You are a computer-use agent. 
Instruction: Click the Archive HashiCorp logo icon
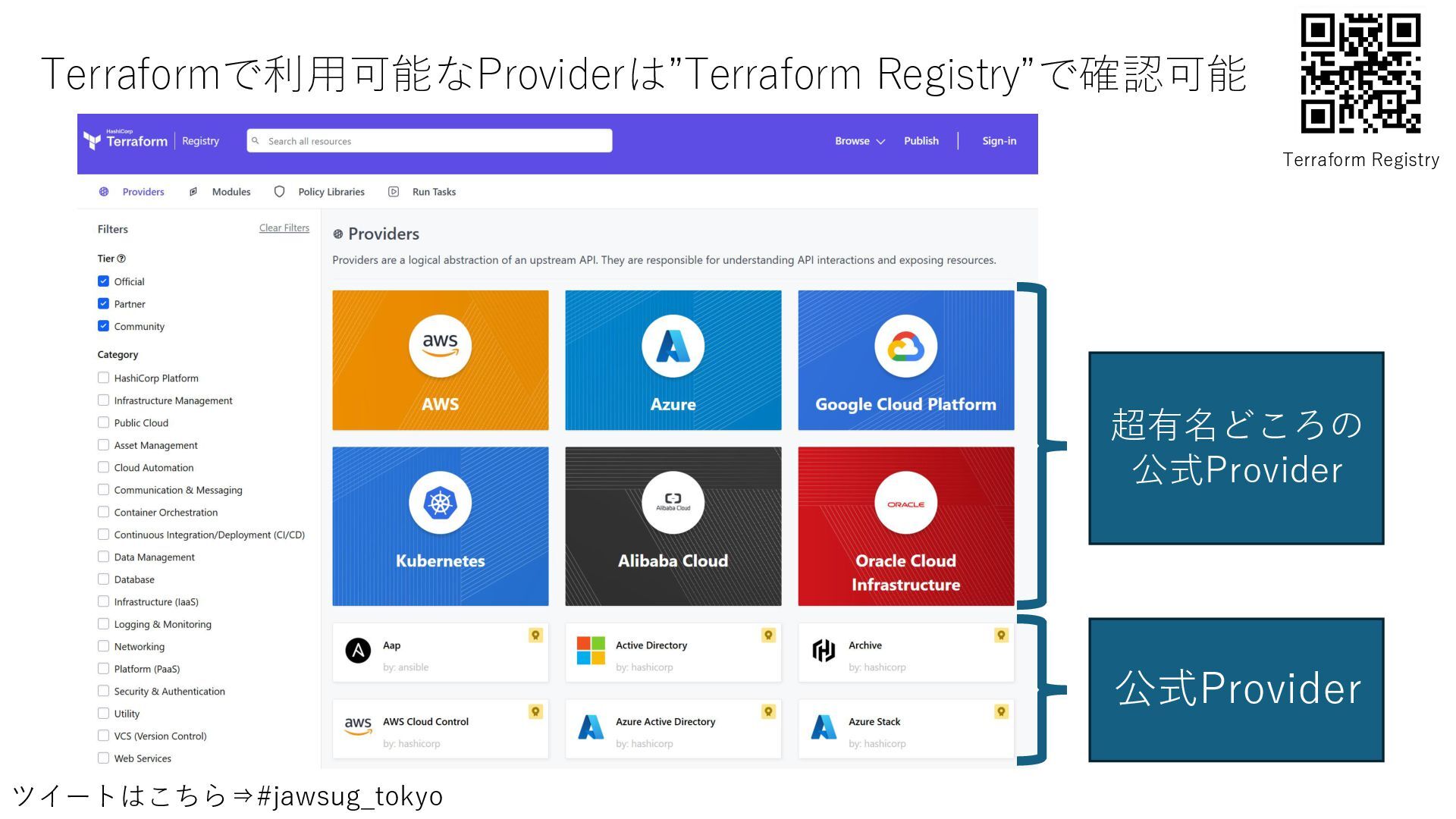point(824,651)
